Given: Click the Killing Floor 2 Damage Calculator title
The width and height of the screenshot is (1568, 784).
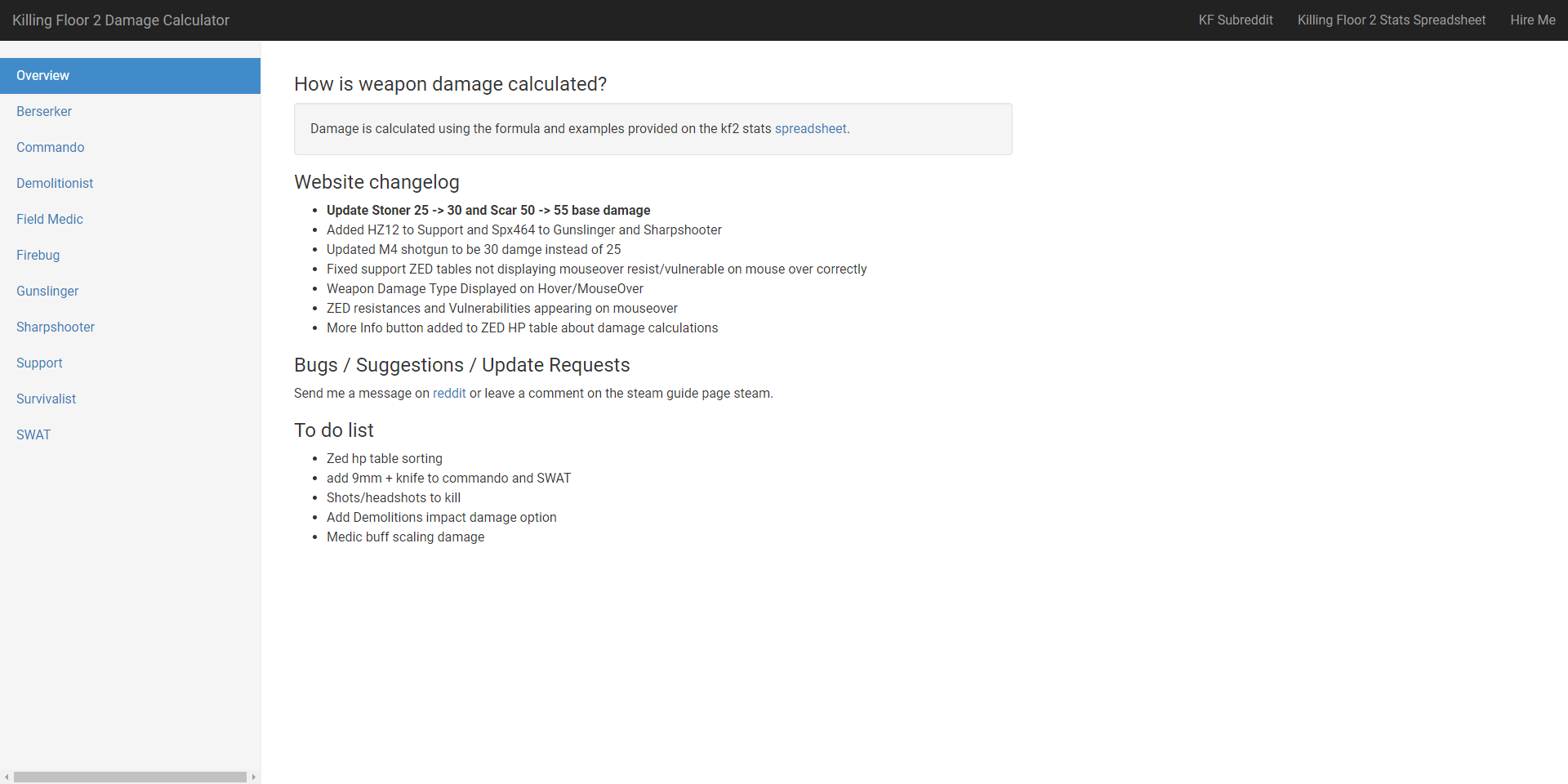Looking at the screenshot, I should pyautogui.click(x=121, y=20).
